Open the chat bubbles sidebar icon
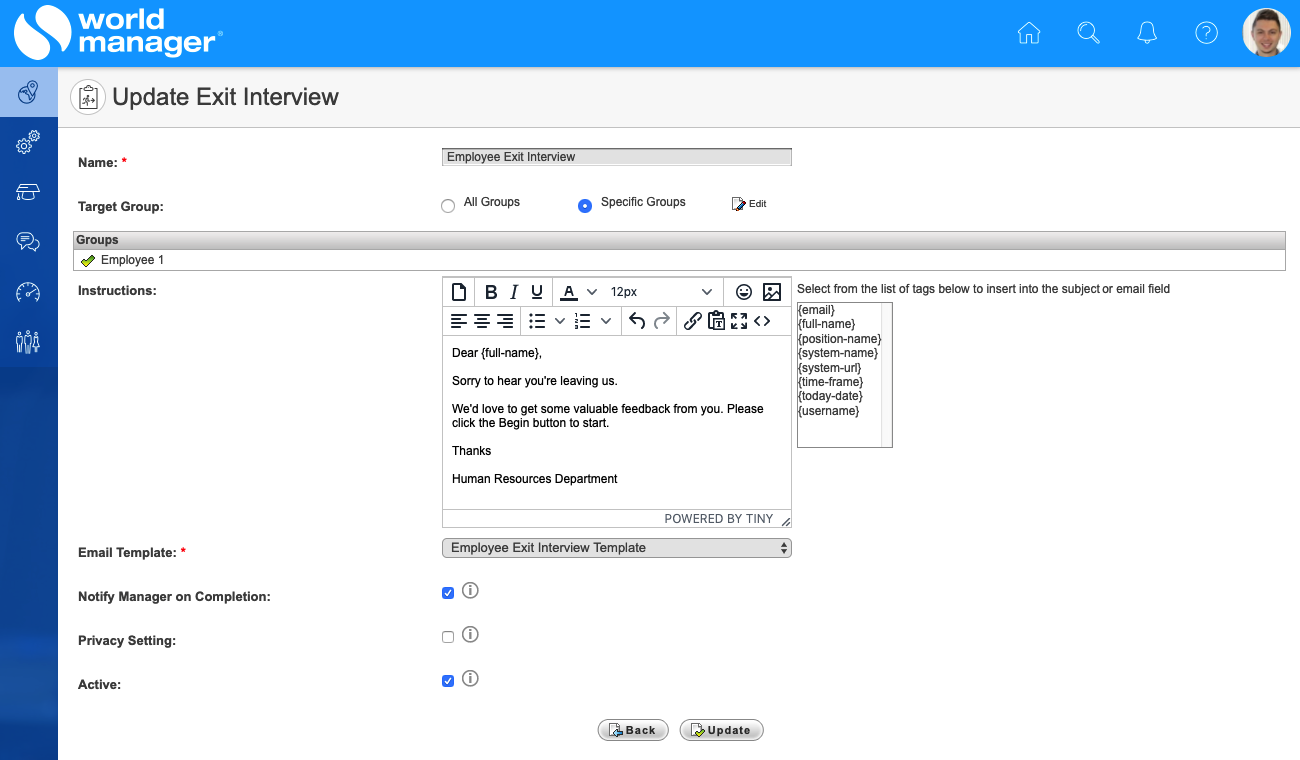This screenshot has height=760, width=1300. (x=28, y=242)
